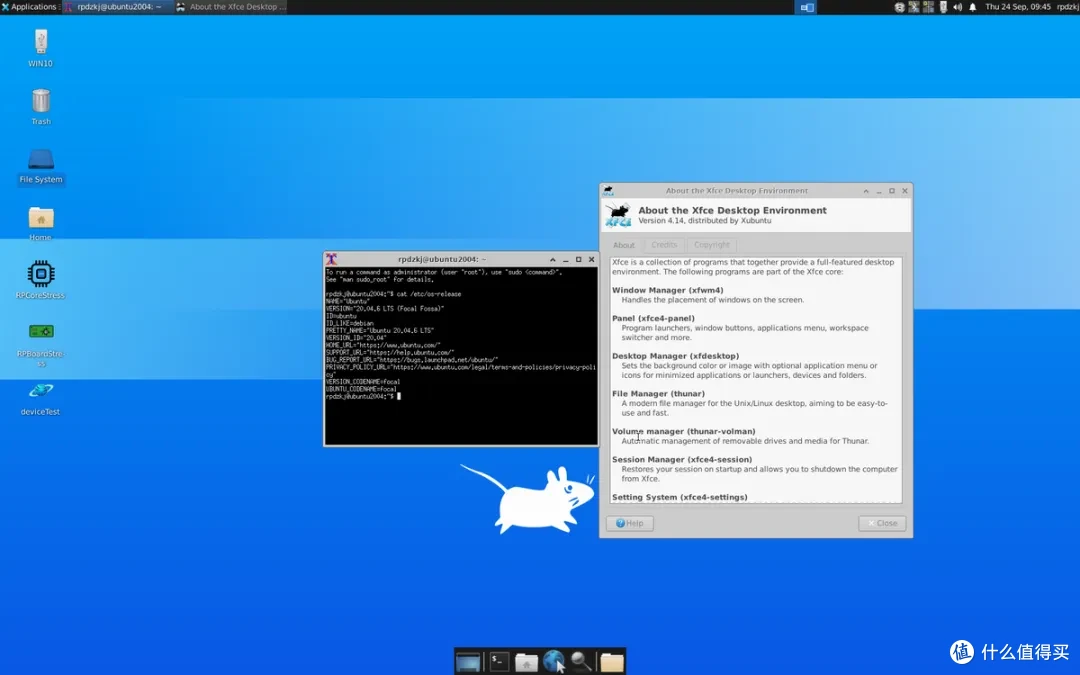
Task: Click the clock showing Thu 24 Sep, 09:45
Action: pos(1018,7)
